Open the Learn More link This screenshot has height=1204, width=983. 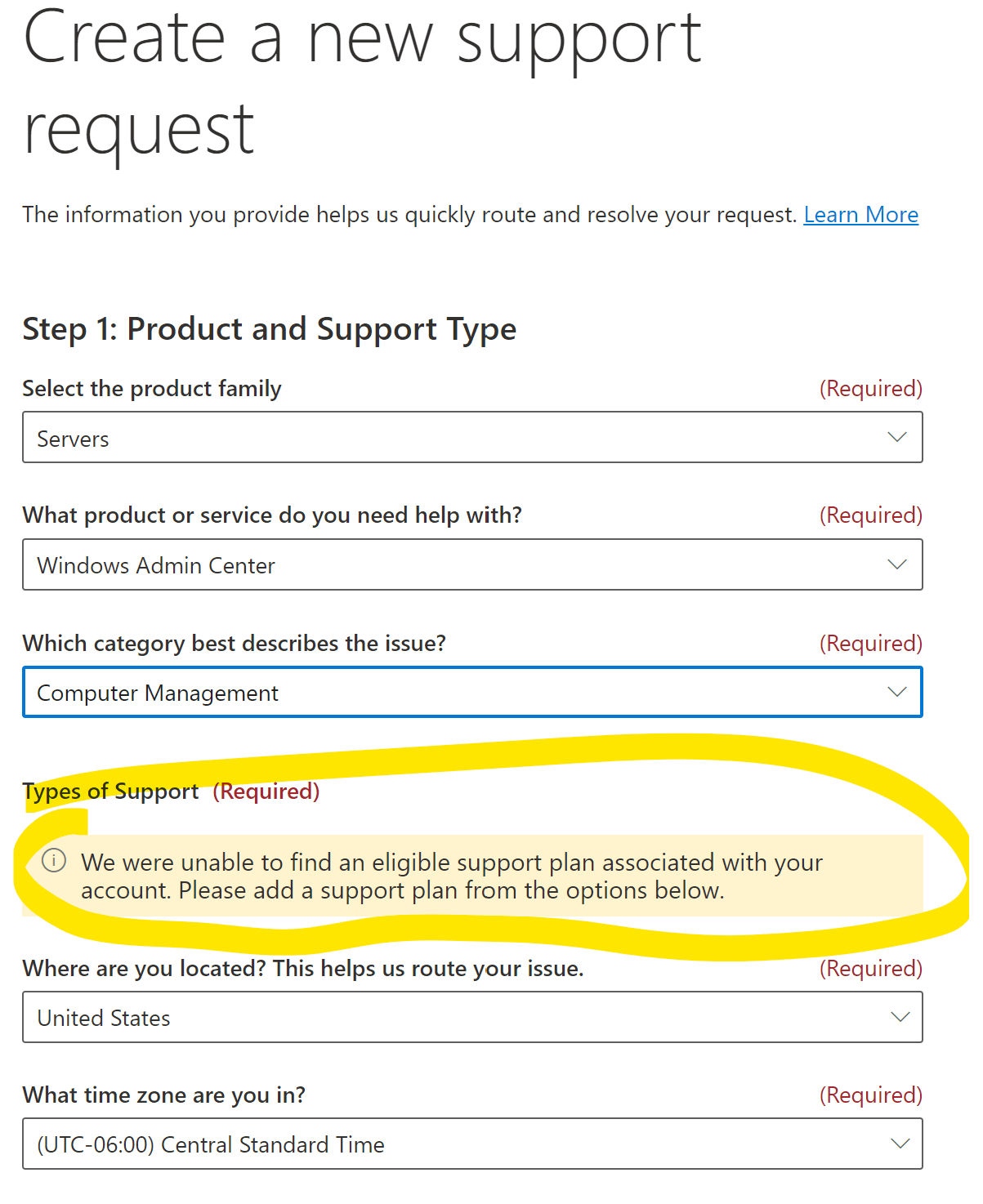[x=860, y=215]
